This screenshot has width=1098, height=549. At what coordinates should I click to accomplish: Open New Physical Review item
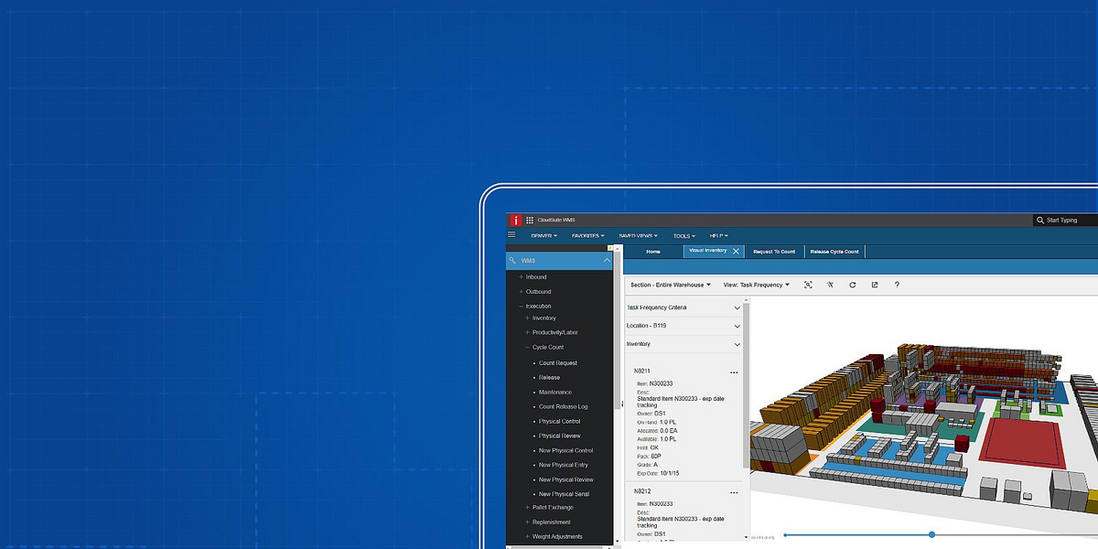point(566,480)
